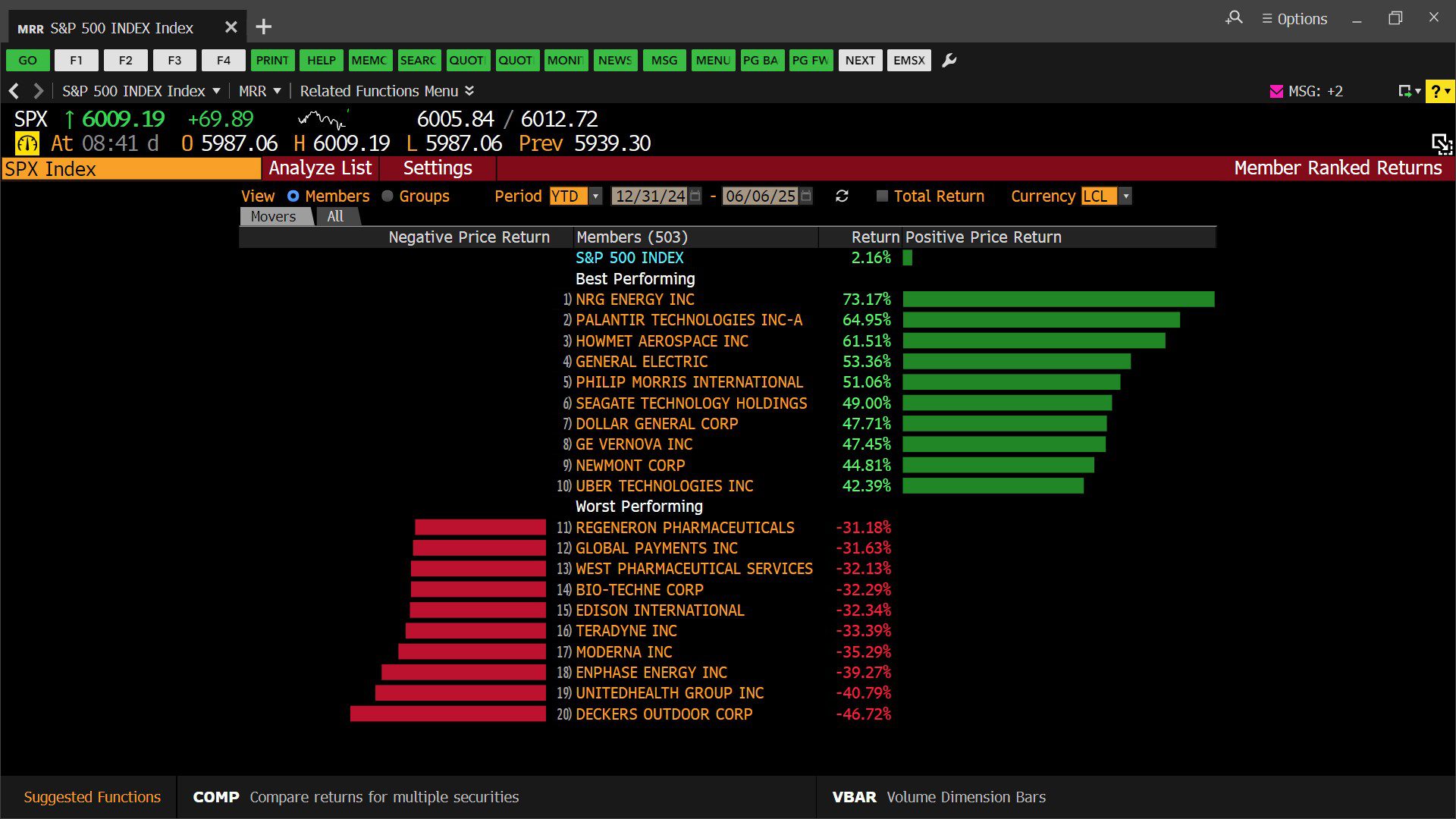Open calendar picker for end date 06/06/25
Image resolution: width=1456 pixels, height=819 pixels.
pos(806,196)
